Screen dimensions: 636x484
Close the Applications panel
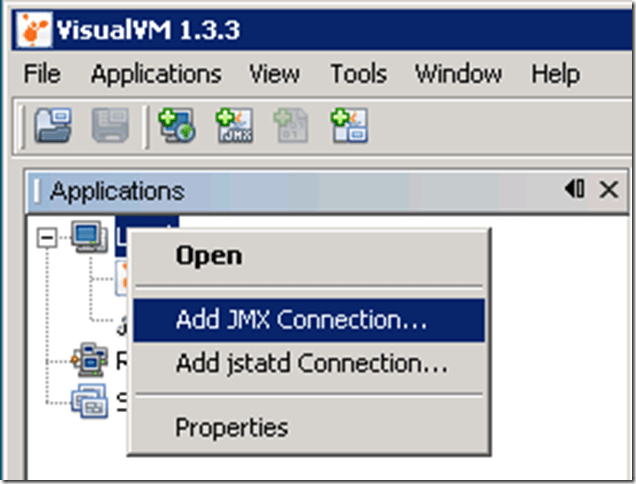[x=608, y=189]
